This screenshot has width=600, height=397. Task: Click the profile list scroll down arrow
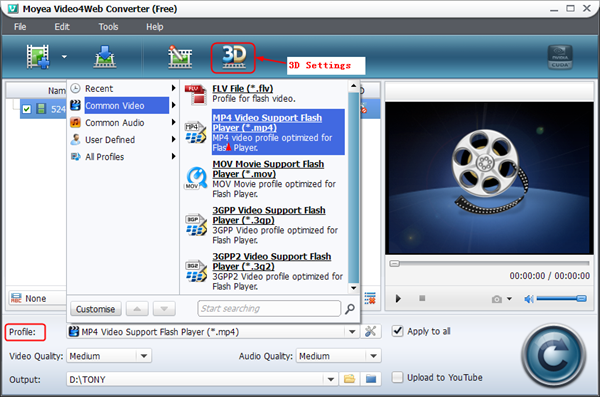tap(354, 288)
